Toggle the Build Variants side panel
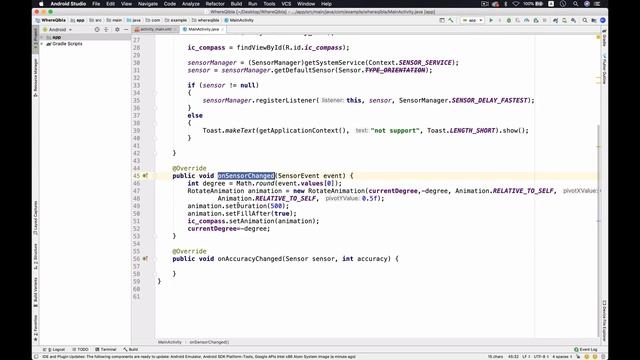 click(36, 292)
